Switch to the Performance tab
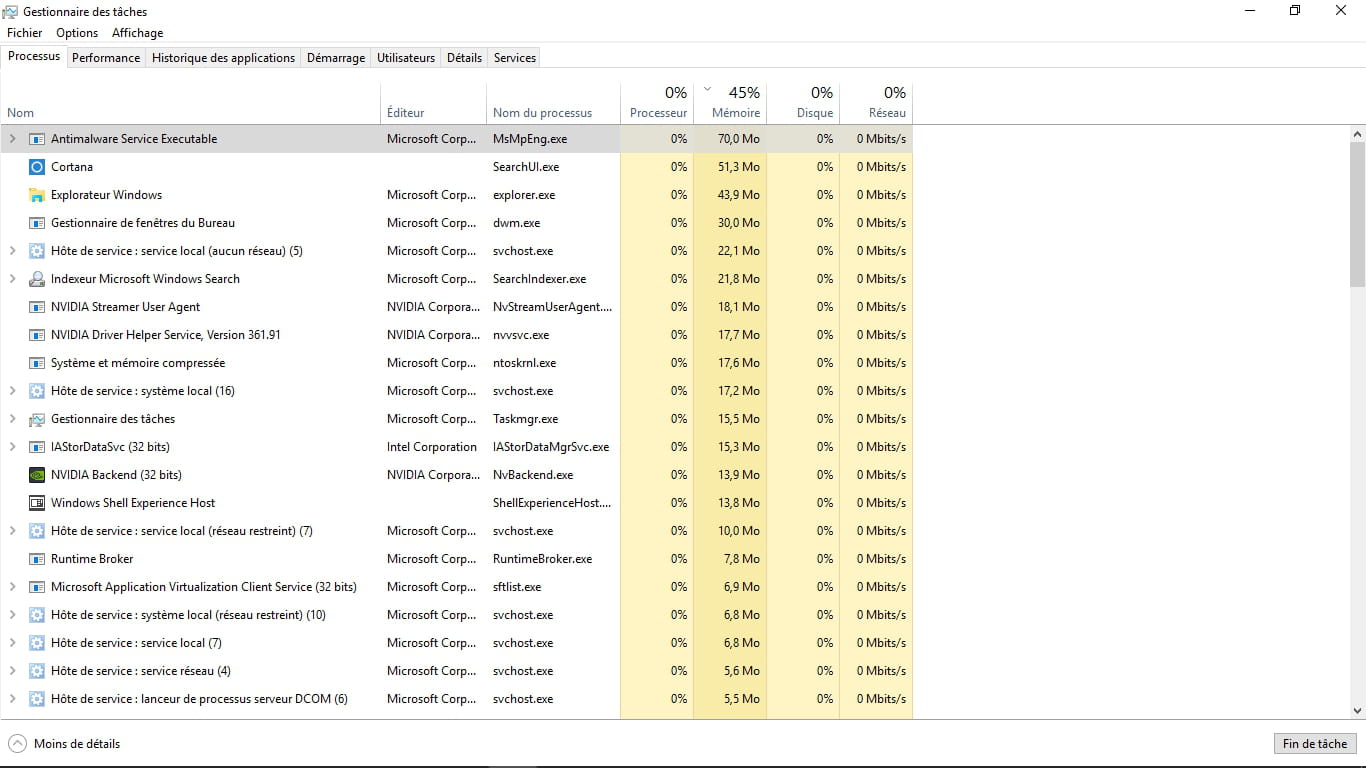Screen dimensions: 1366x768 pyautogui.click(x=106, y=58)
